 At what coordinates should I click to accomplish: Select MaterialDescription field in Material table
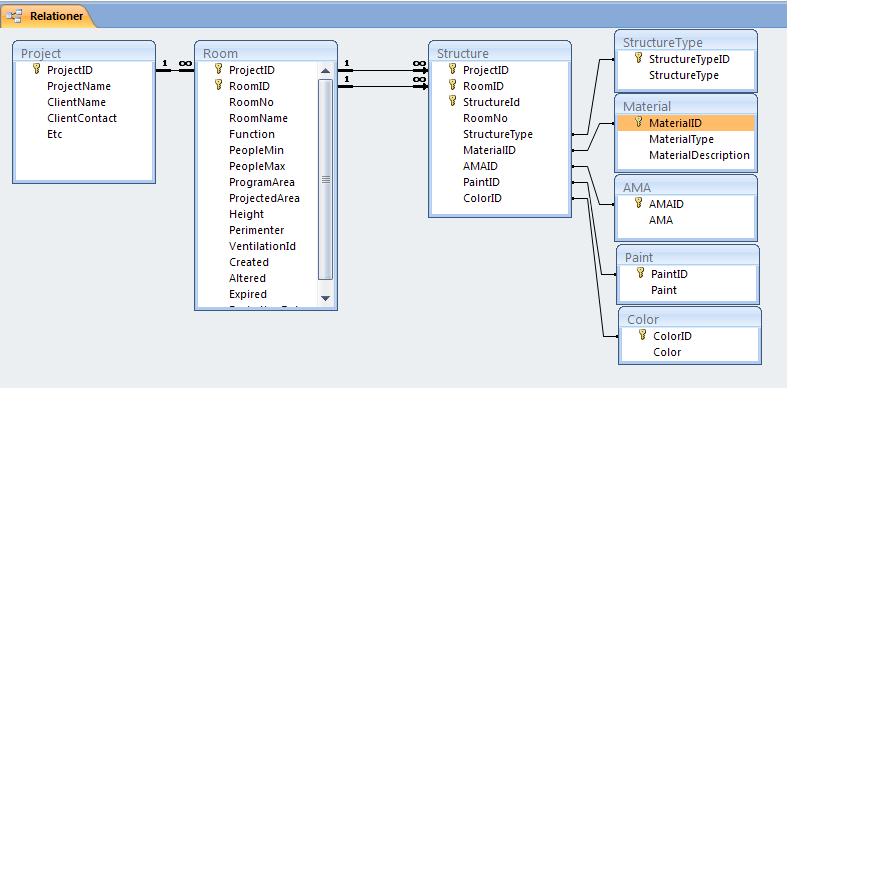[x=699, y=155]
